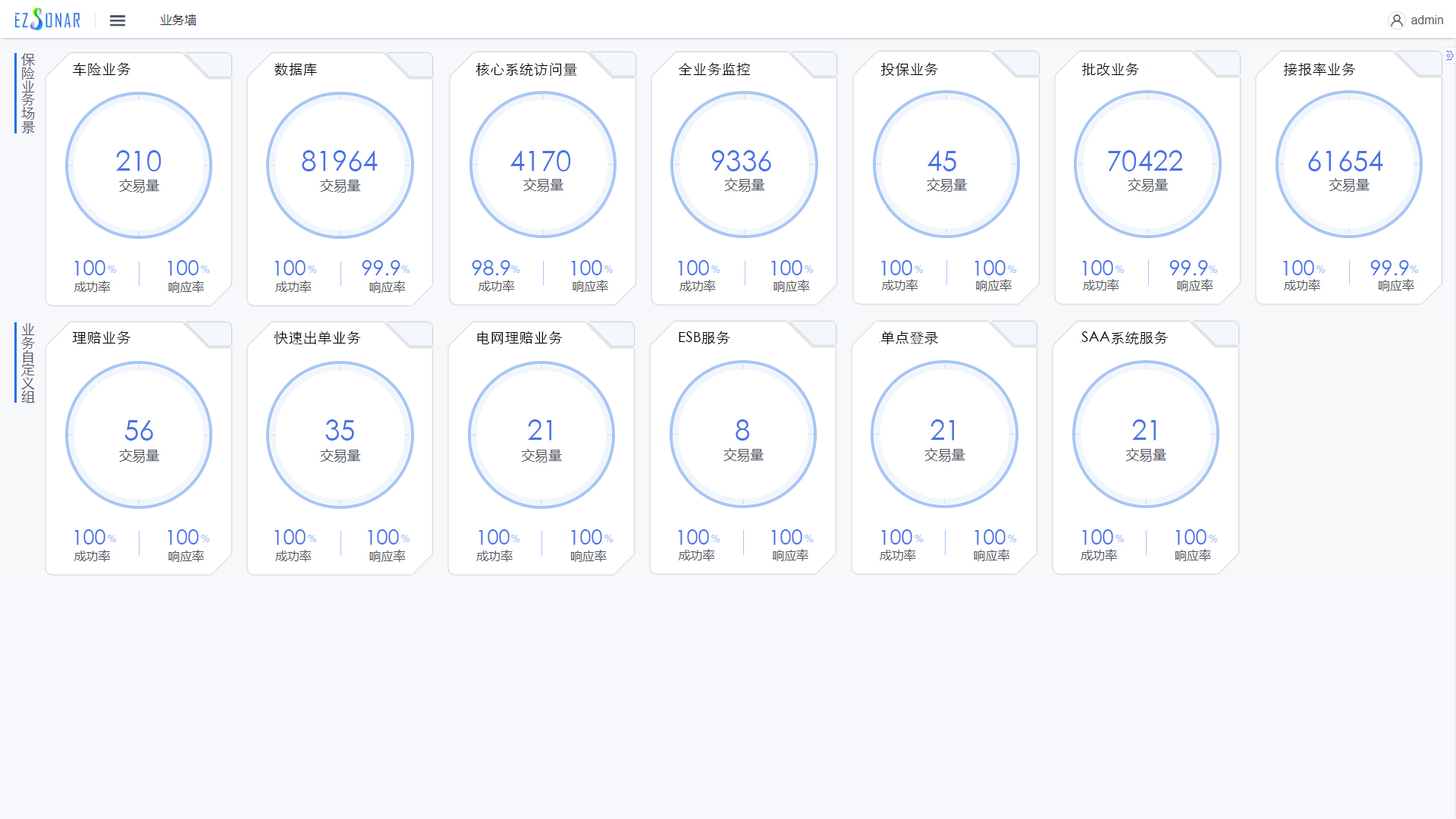
Task: Open the 理赔业务 card
Action: pos(139,434)
